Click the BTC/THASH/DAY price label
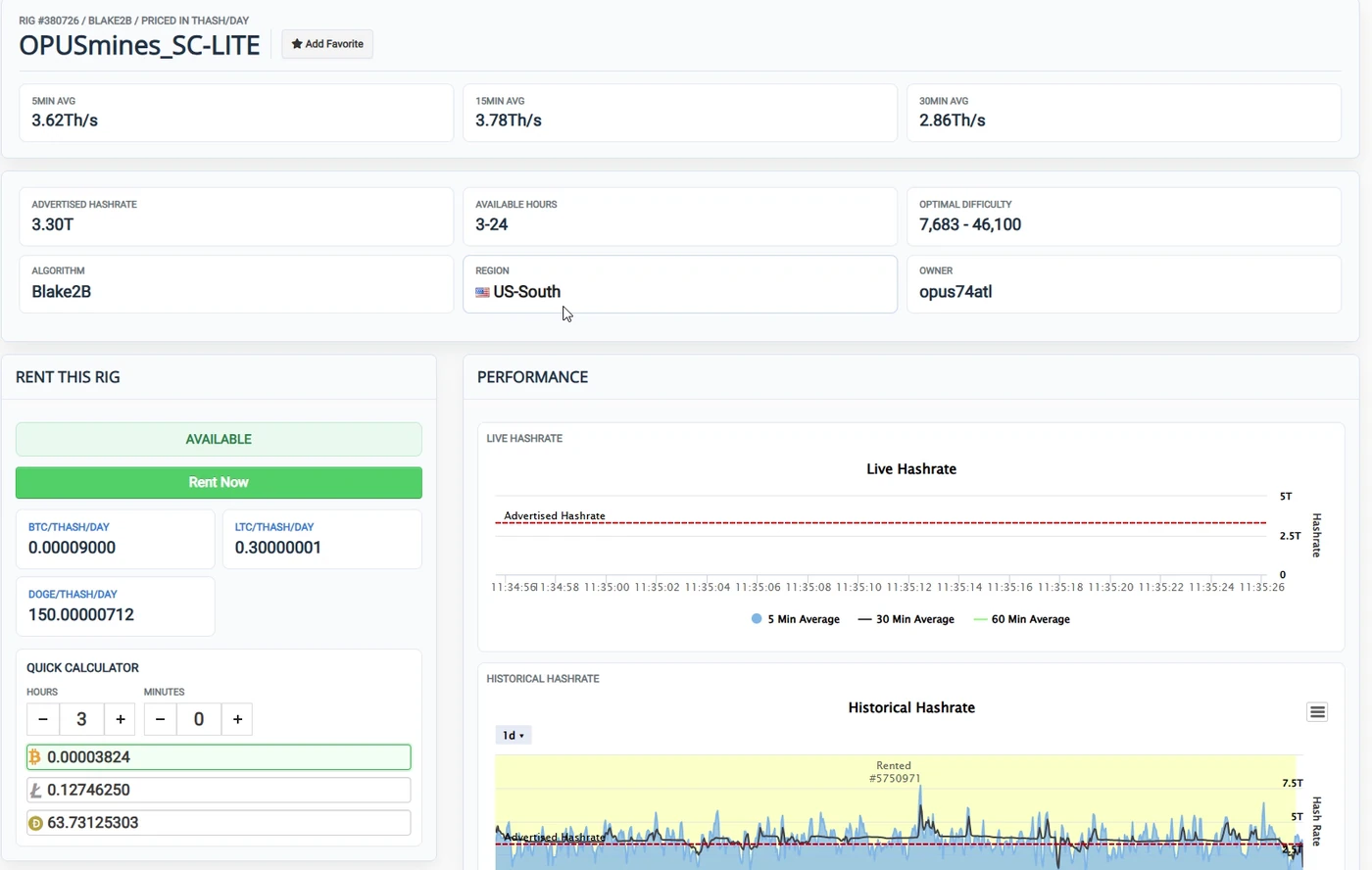This screenshot has height=870, width=1372. tap(69, 527)
